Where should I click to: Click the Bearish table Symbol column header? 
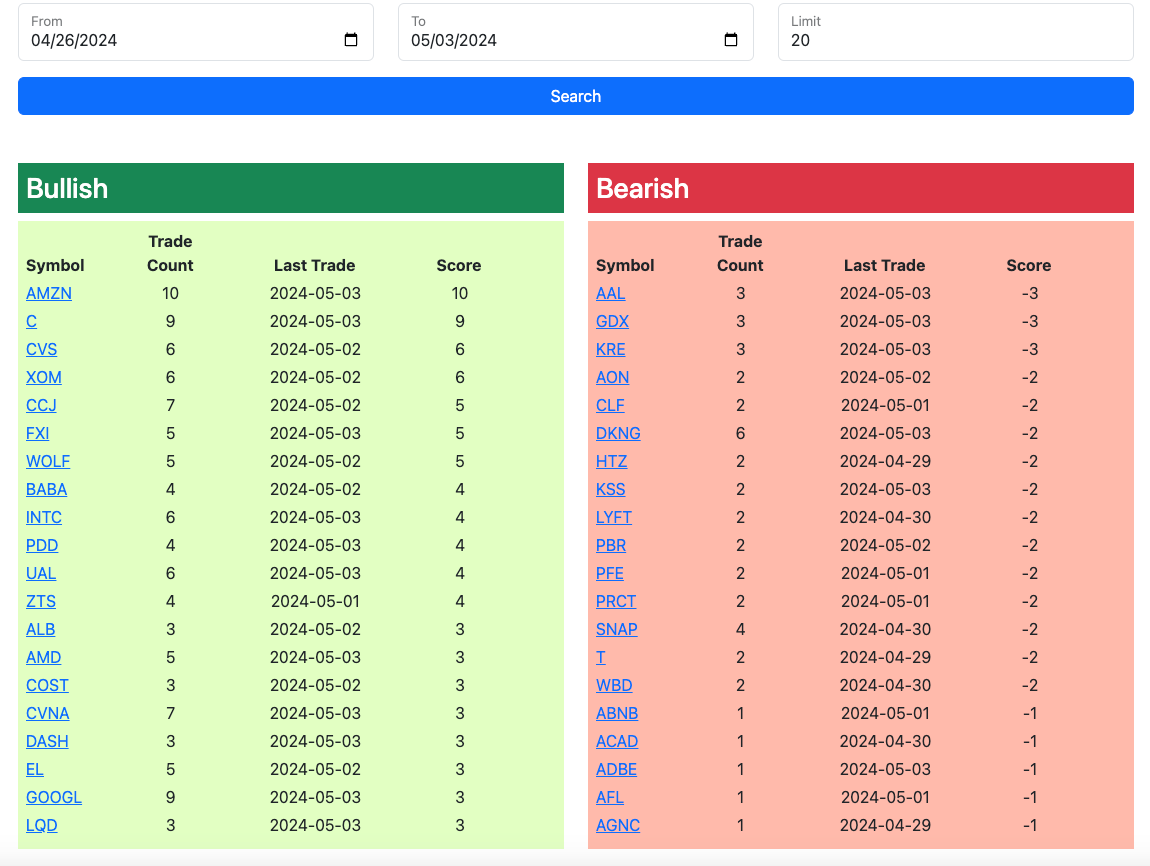[x=625, y=265]
